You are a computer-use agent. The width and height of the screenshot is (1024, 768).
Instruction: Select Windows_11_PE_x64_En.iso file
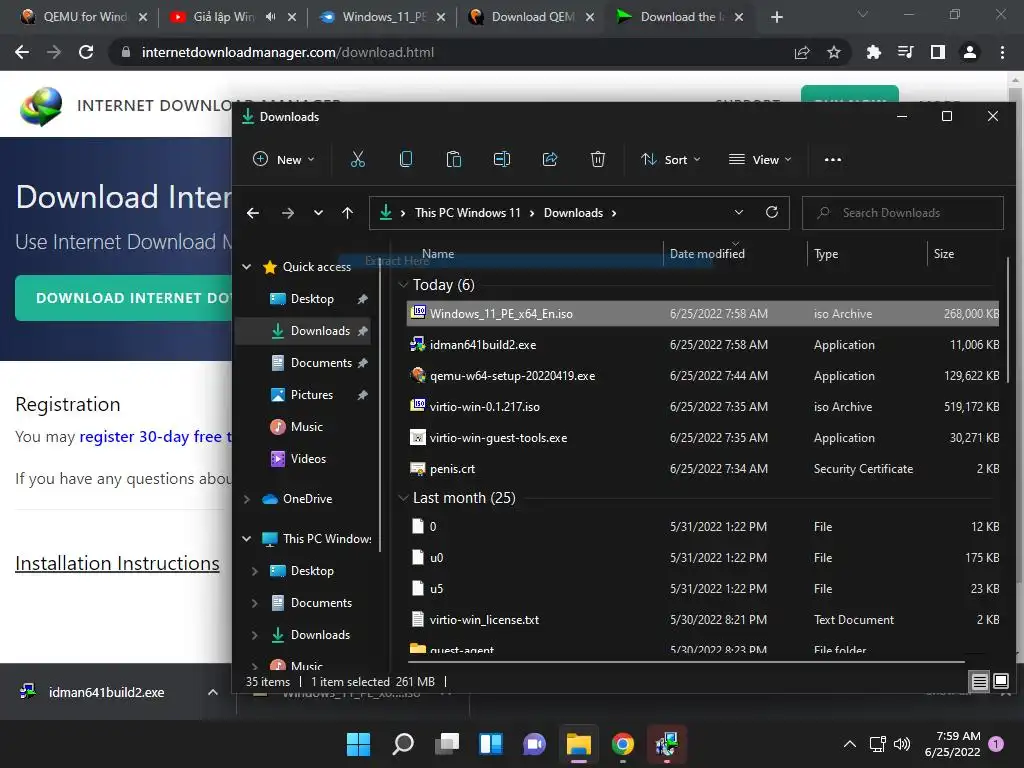703,313
